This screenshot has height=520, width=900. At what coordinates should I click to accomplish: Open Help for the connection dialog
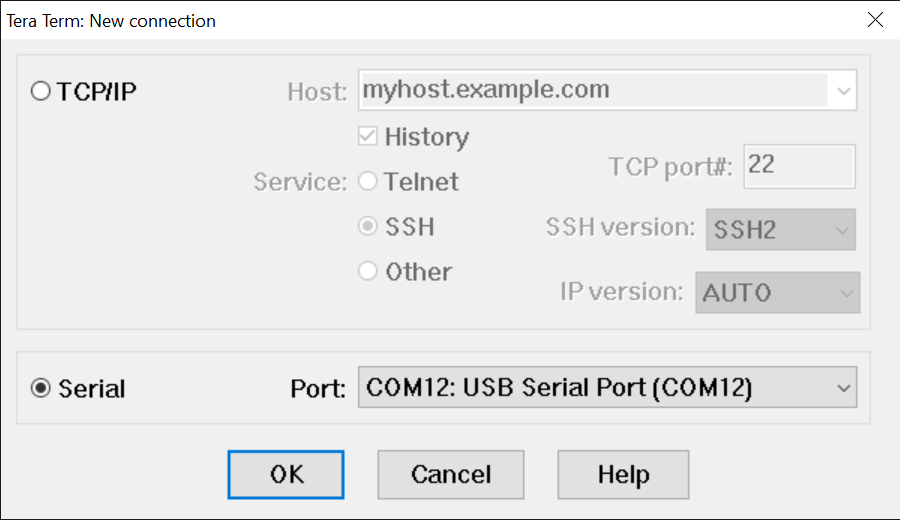tap(623, 474)
